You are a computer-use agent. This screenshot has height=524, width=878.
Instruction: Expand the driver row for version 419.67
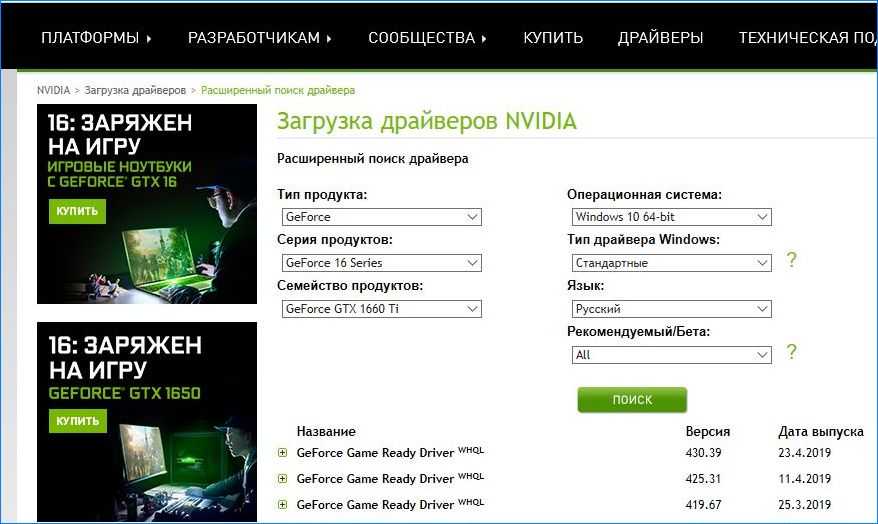pos(283,505)
